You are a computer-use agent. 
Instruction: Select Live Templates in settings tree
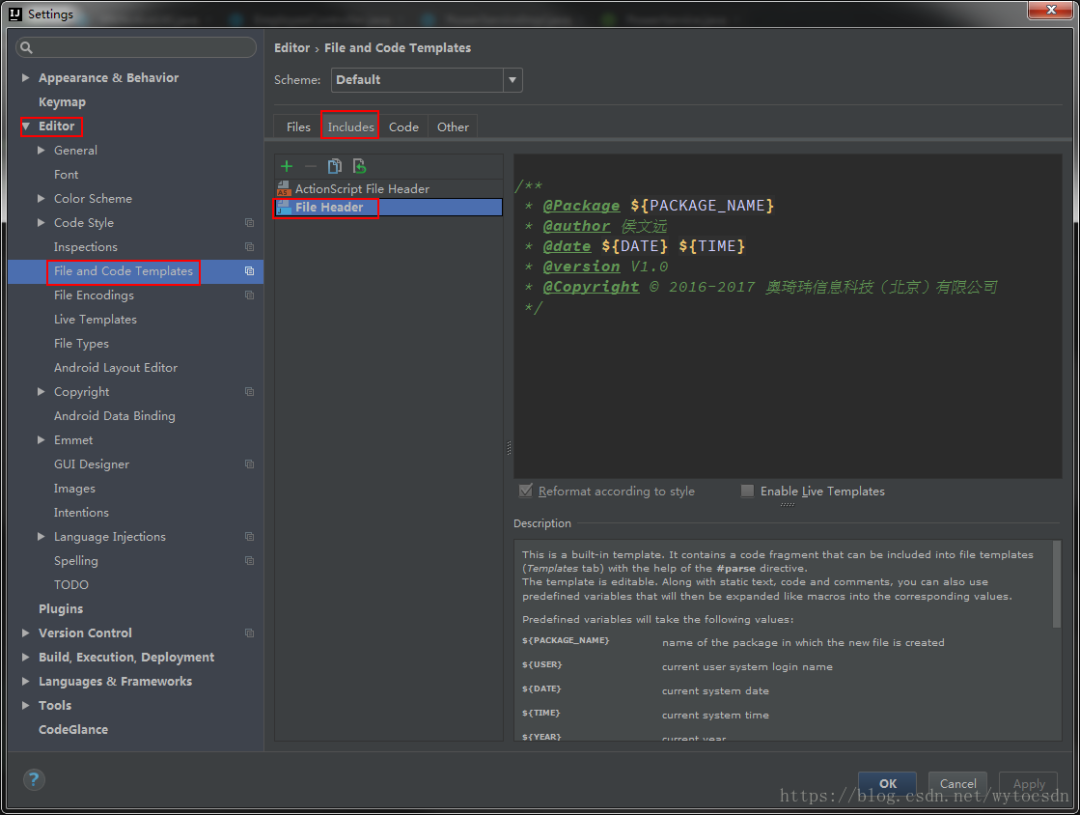[x=95, y=320]
